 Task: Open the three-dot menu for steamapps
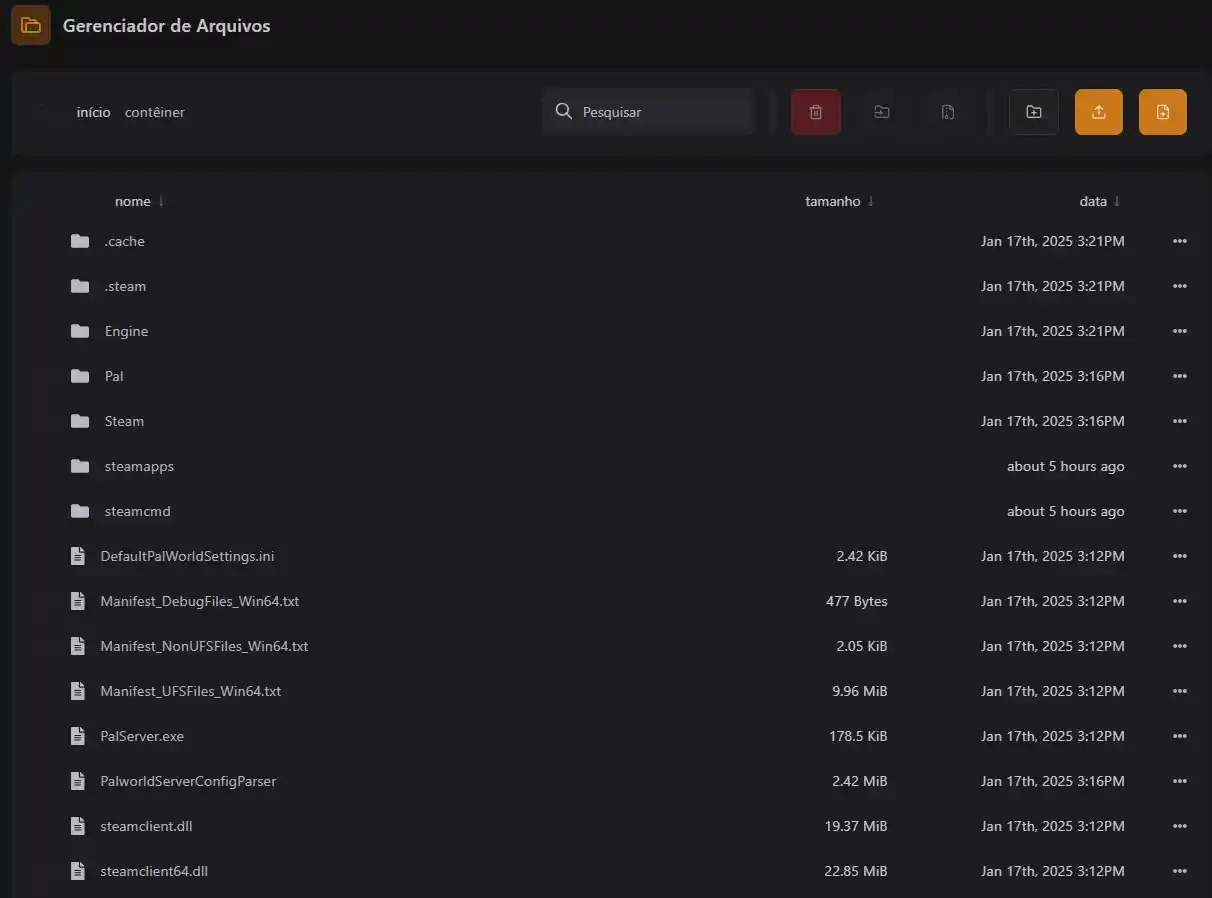click(x=1179, y=466)
